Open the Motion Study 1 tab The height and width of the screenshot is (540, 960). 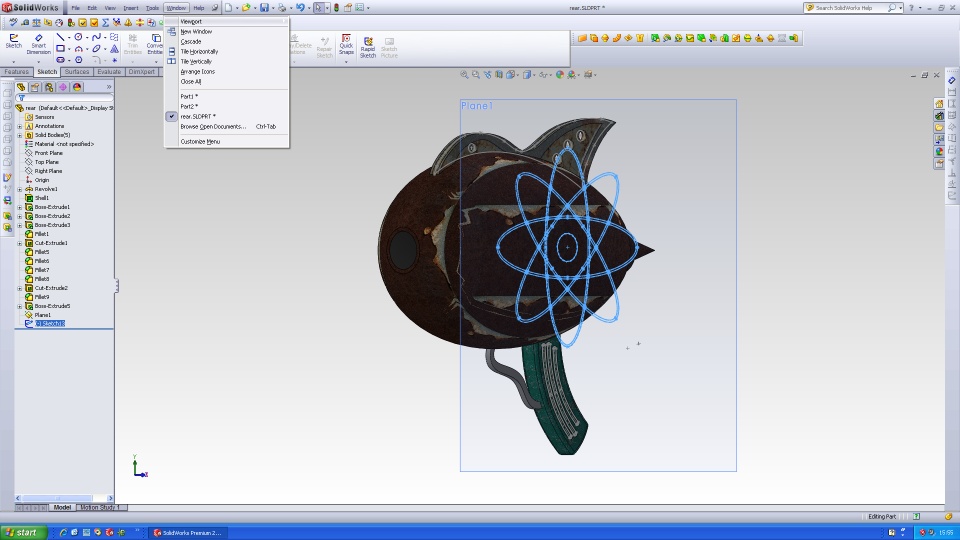[100, 508]
